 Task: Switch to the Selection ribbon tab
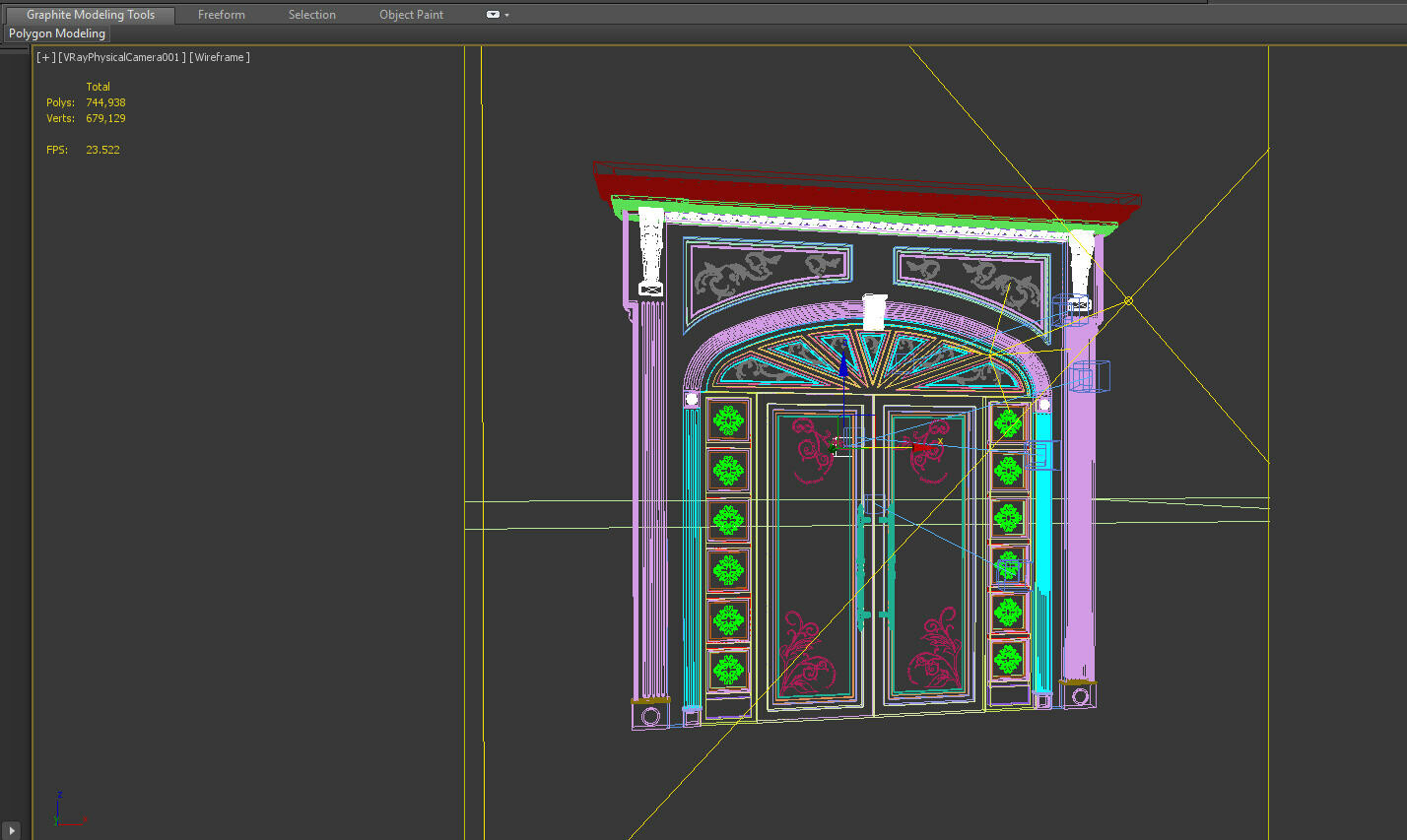pyautogui.click(x=311, y=14)
